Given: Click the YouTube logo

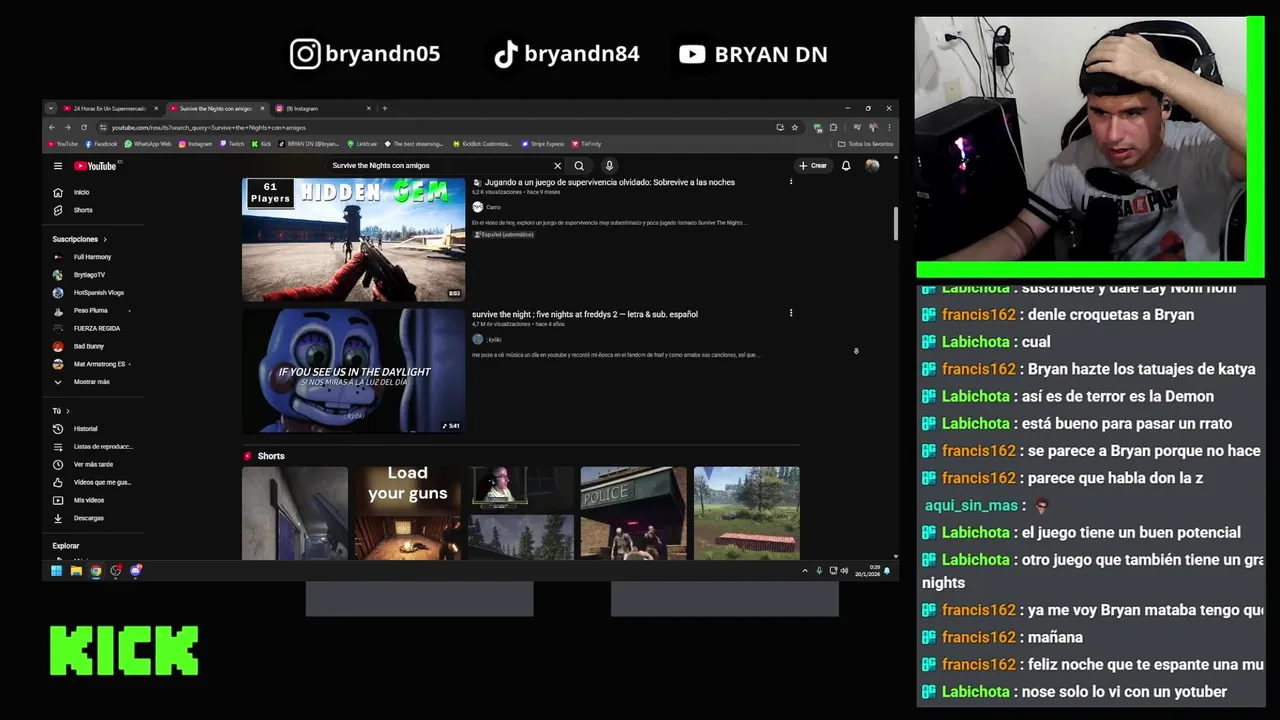Looking at the screenshot, I should (x=95, y=166).
